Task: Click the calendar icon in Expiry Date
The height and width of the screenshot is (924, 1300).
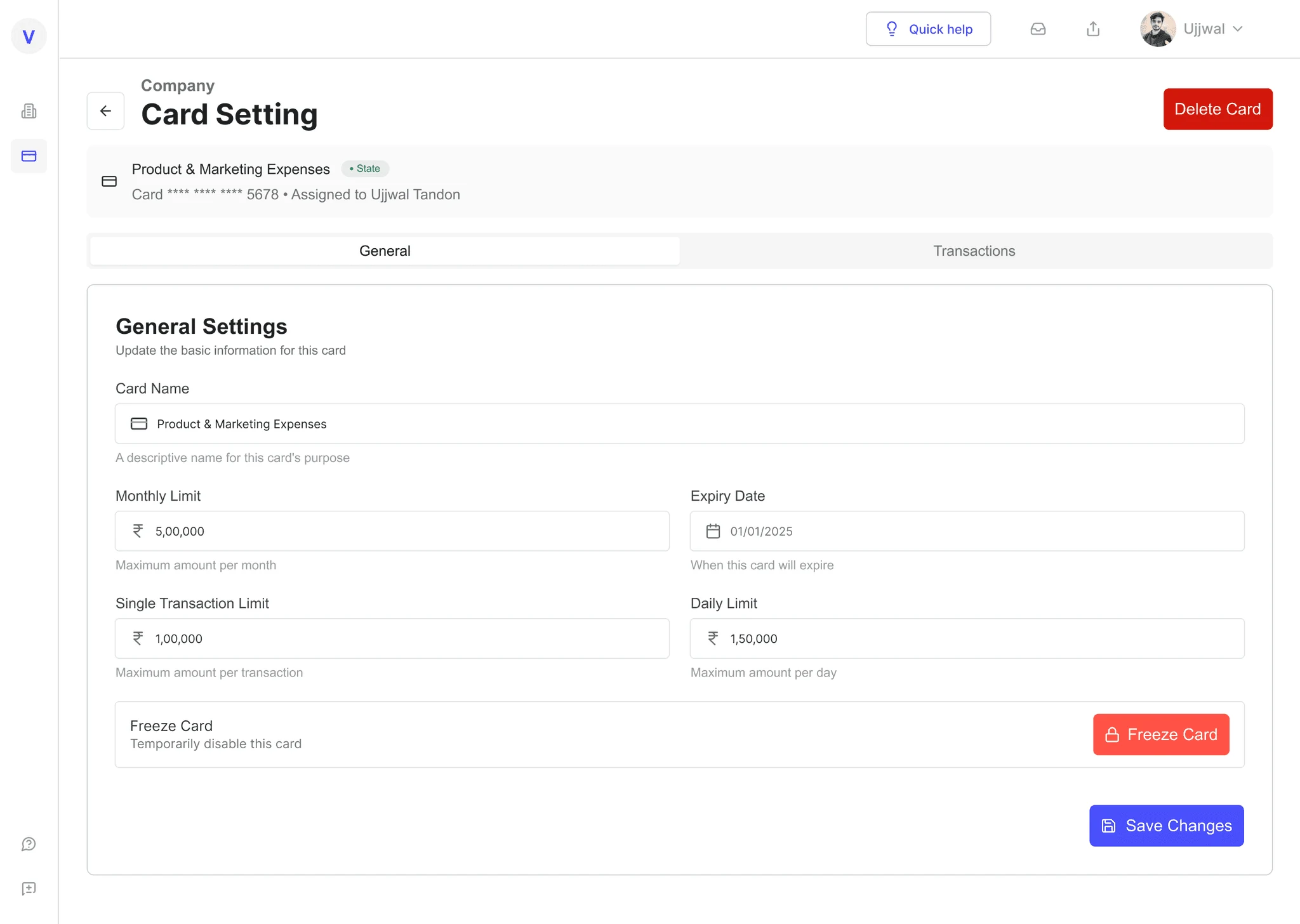Action: tap(713, 531)
